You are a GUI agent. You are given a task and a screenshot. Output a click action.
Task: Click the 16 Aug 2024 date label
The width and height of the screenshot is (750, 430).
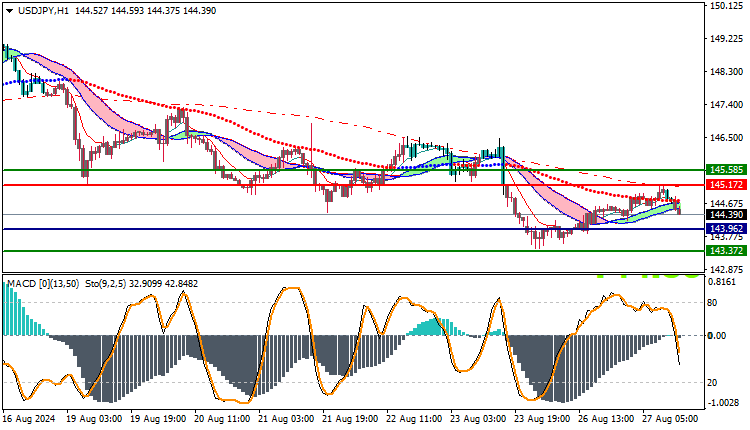tap(29, 419)
